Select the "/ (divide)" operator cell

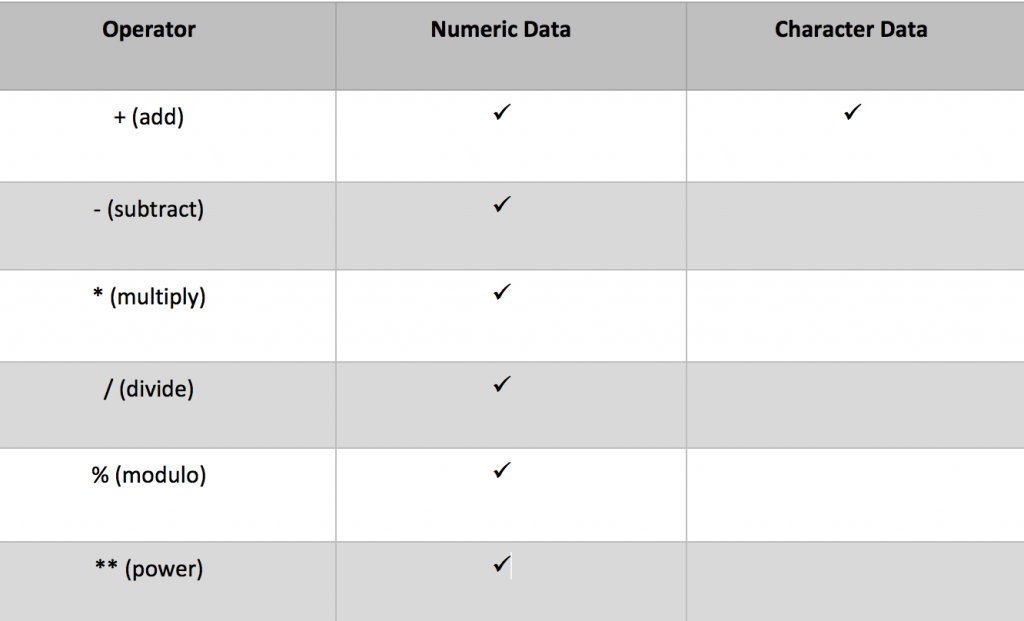pyautogui.click(x=149, y=388)
